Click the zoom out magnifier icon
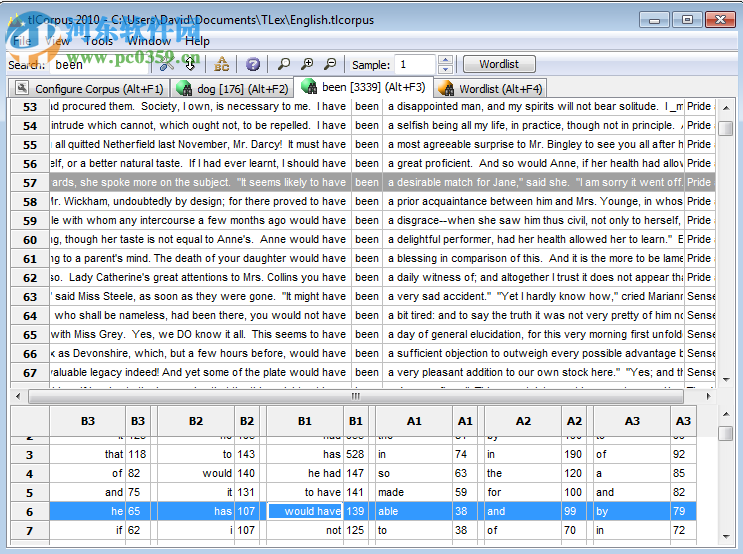Screen dimensions: 743x554 [330, 64]
